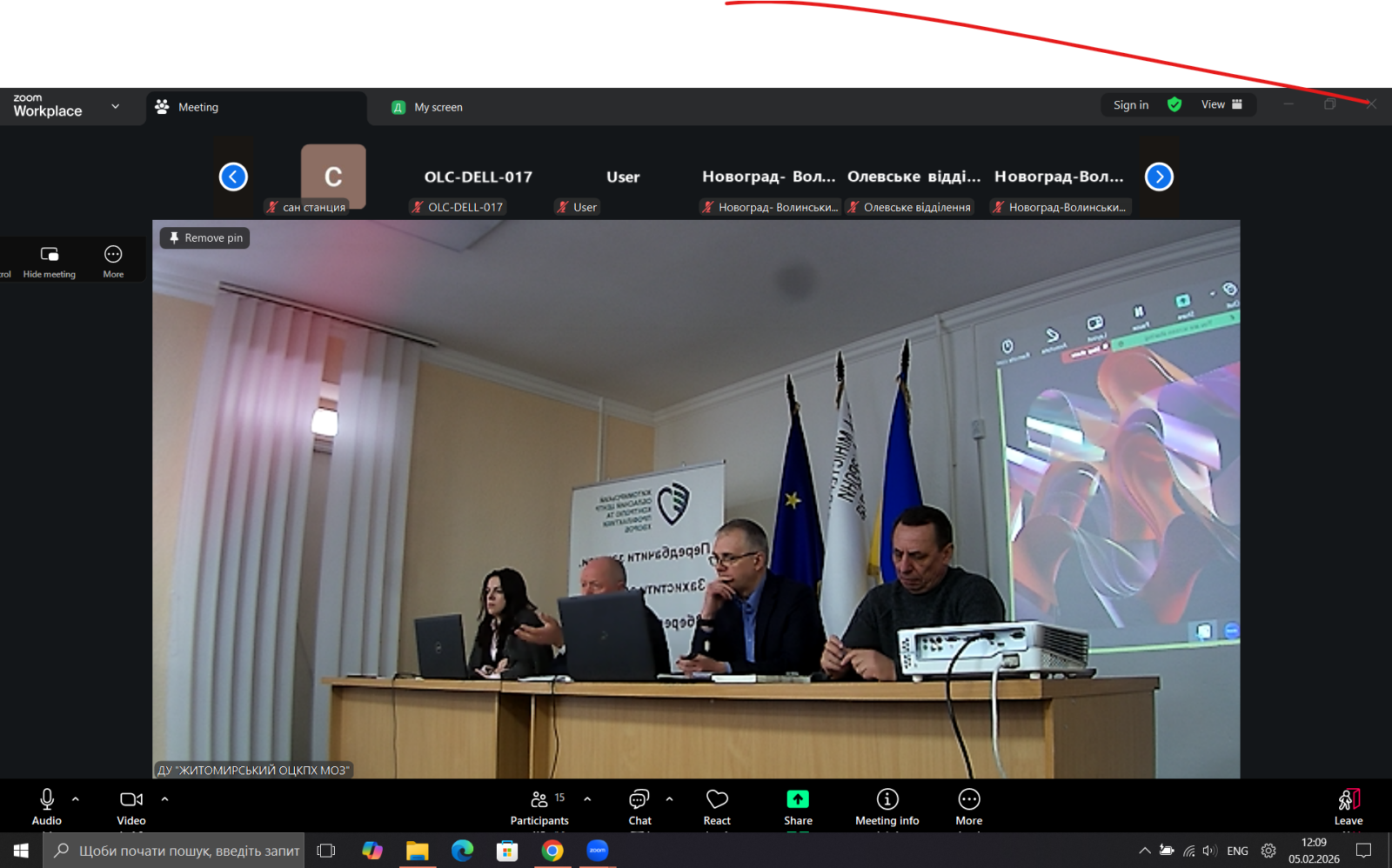Screen dimensions: 1392x868
Task: Click the Sign in button
Action: pyautogui.click(x=1130, y=105)
